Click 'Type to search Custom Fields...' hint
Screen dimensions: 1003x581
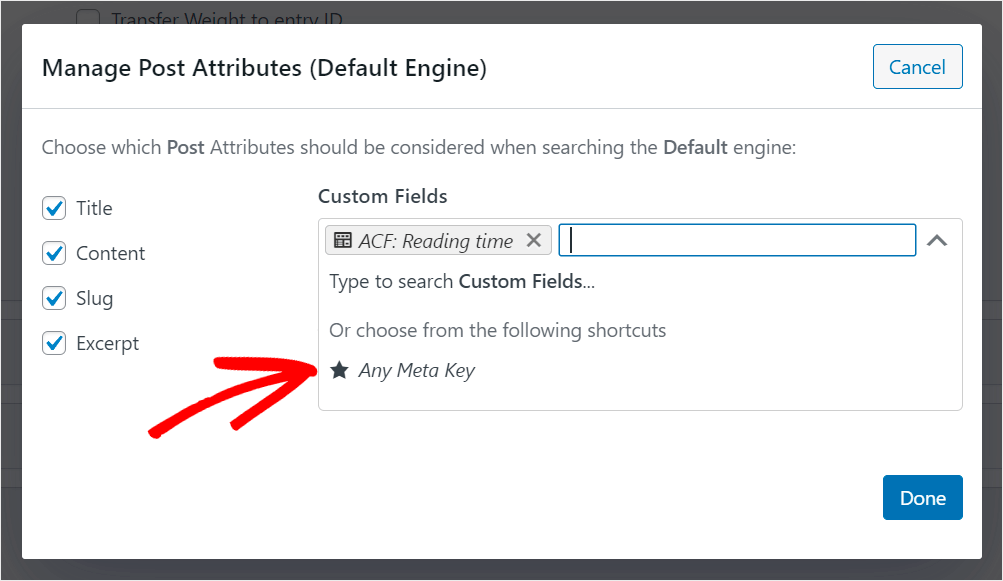(462, 282)
